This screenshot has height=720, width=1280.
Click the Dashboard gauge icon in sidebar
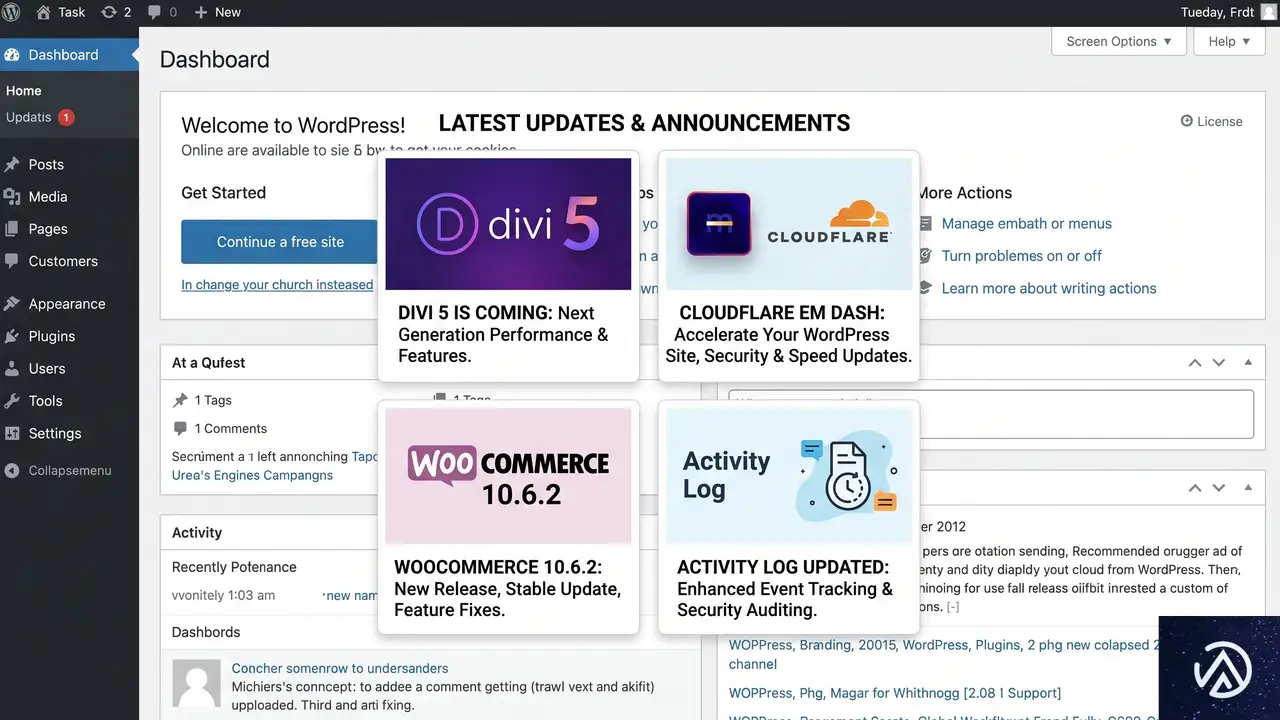[x=12, y=55]
